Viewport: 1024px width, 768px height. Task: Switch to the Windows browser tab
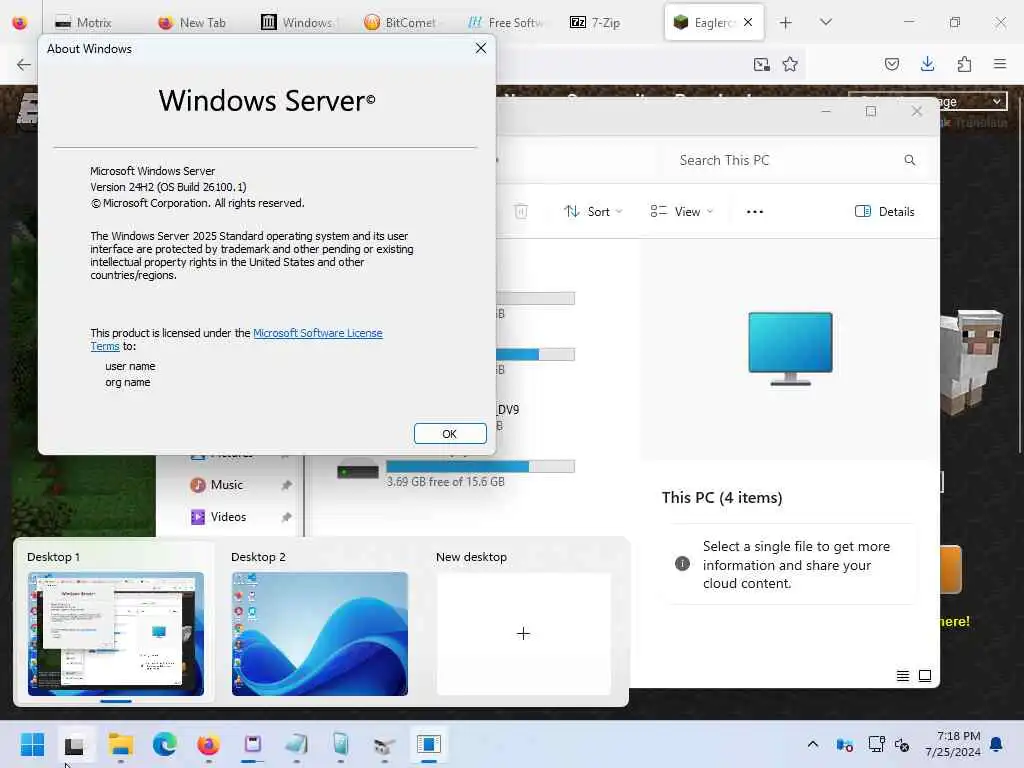pos(297,22)
